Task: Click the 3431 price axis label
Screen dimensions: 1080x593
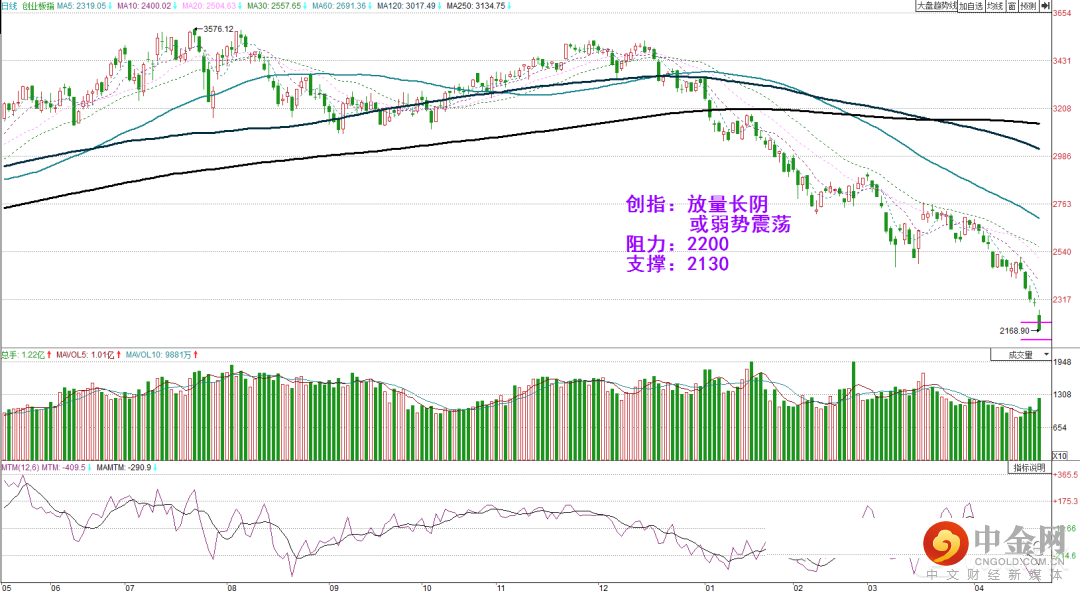Action: pos(1062,61)
